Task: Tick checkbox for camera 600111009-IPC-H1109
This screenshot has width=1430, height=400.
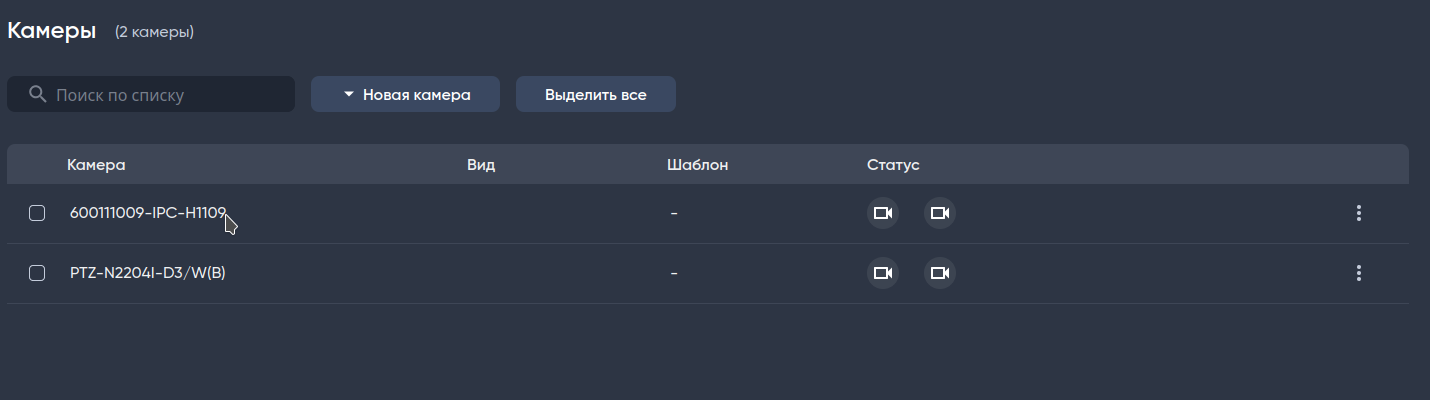Action: click(x=37, y=213)
